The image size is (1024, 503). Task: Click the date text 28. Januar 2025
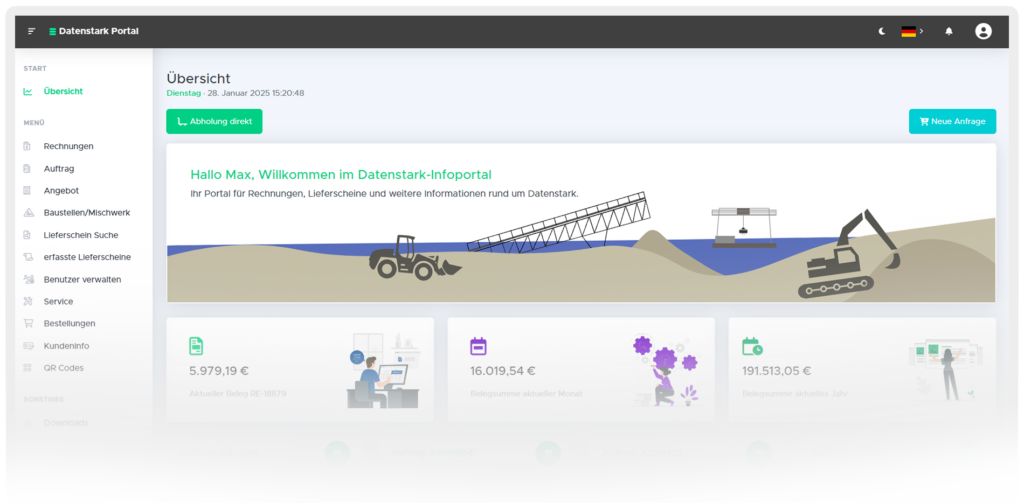click(x=238, y=93)
